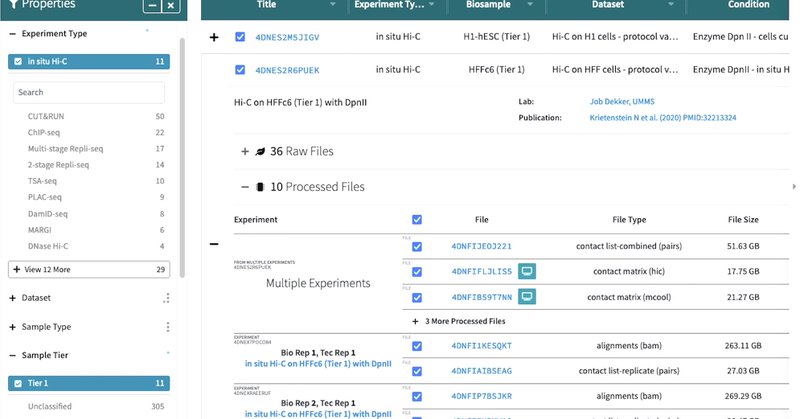Expand the Dataset filter section
The width and height of the screenshot is (800, 419).
(x=13, y=298)
